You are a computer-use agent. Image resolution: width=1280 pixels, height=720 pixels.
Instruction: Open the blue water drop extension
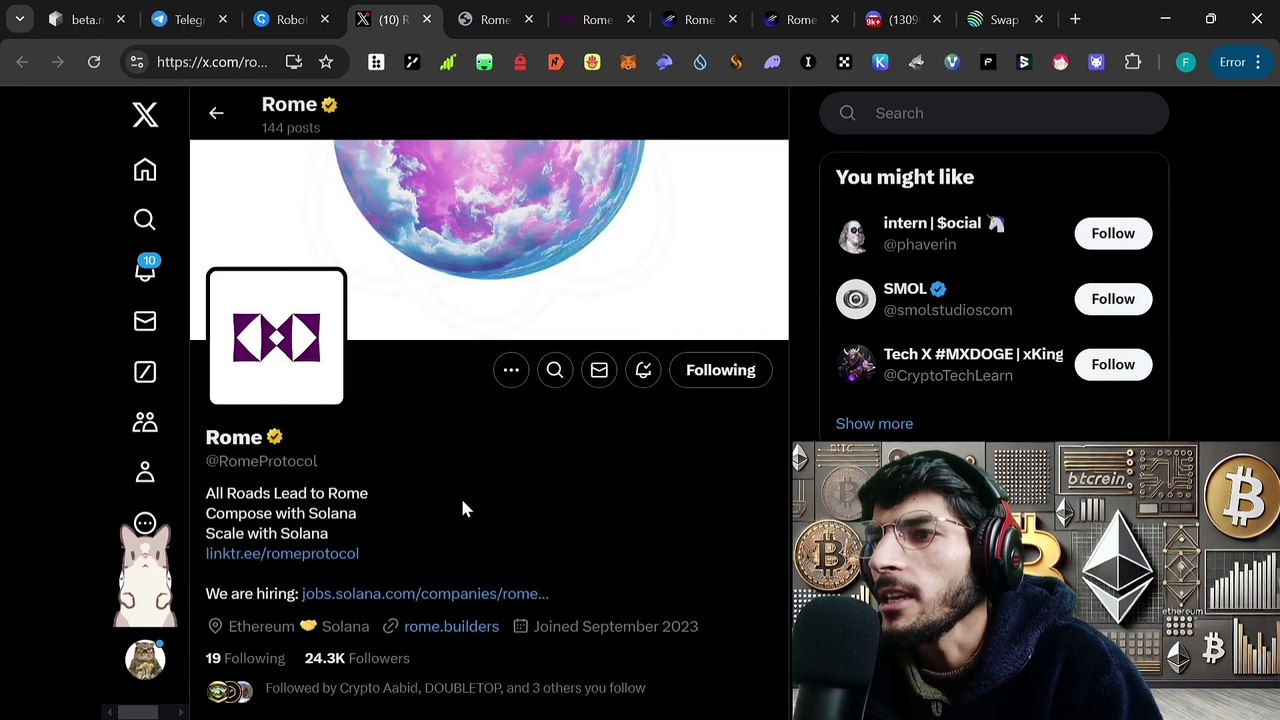tap(700, 62)
